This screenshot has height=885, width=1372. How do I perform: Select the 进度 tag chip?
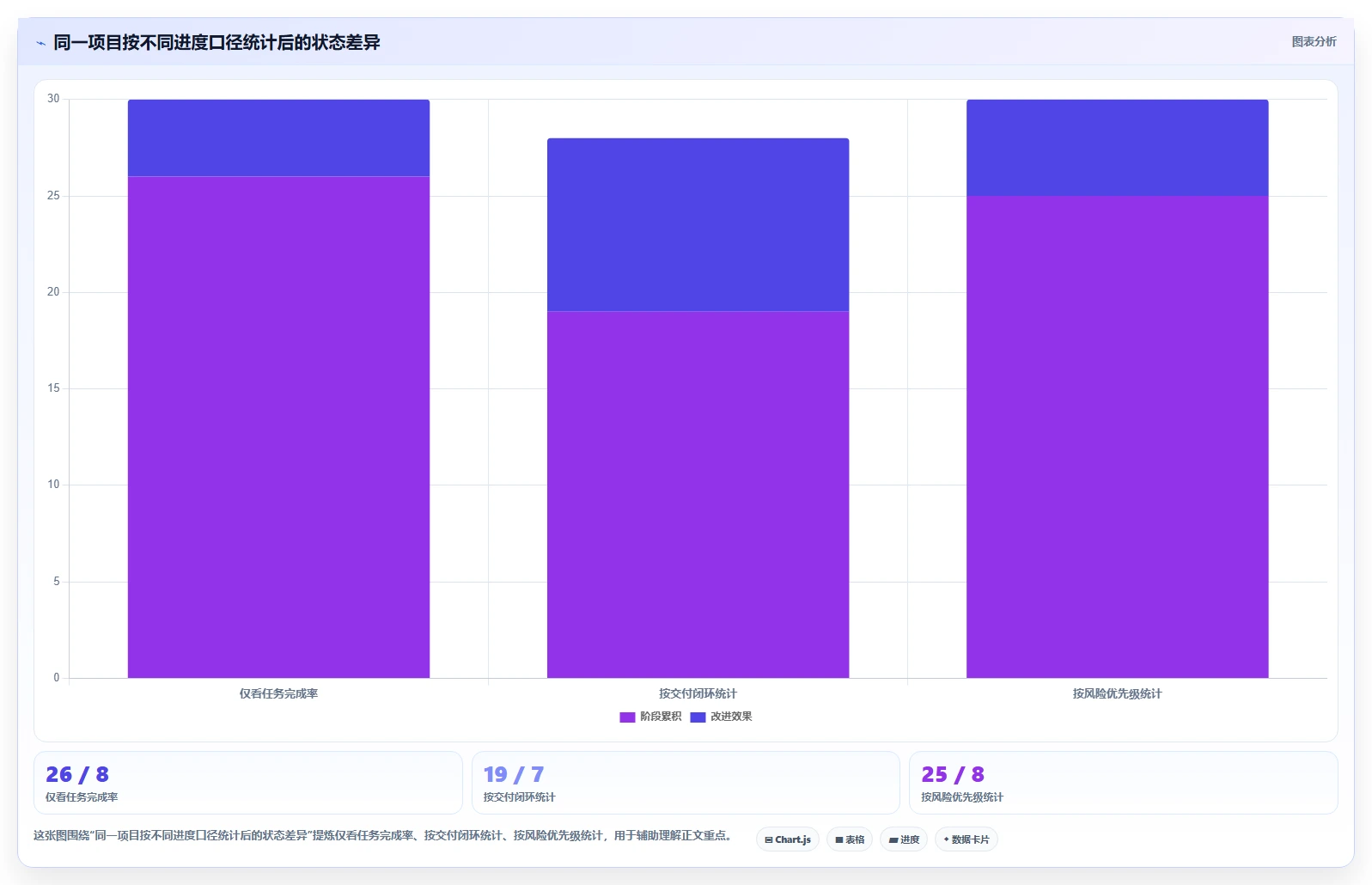click(x=904, y=839)
